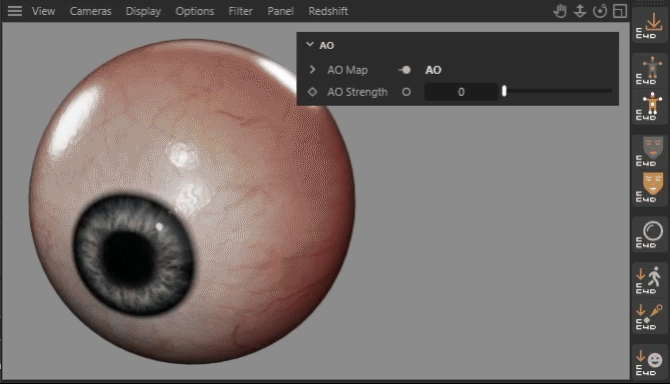Image resolution: width=670 pixels, height=384 pixels.
Task: Collapse the AO section chevron
Action: pos(310,45)
